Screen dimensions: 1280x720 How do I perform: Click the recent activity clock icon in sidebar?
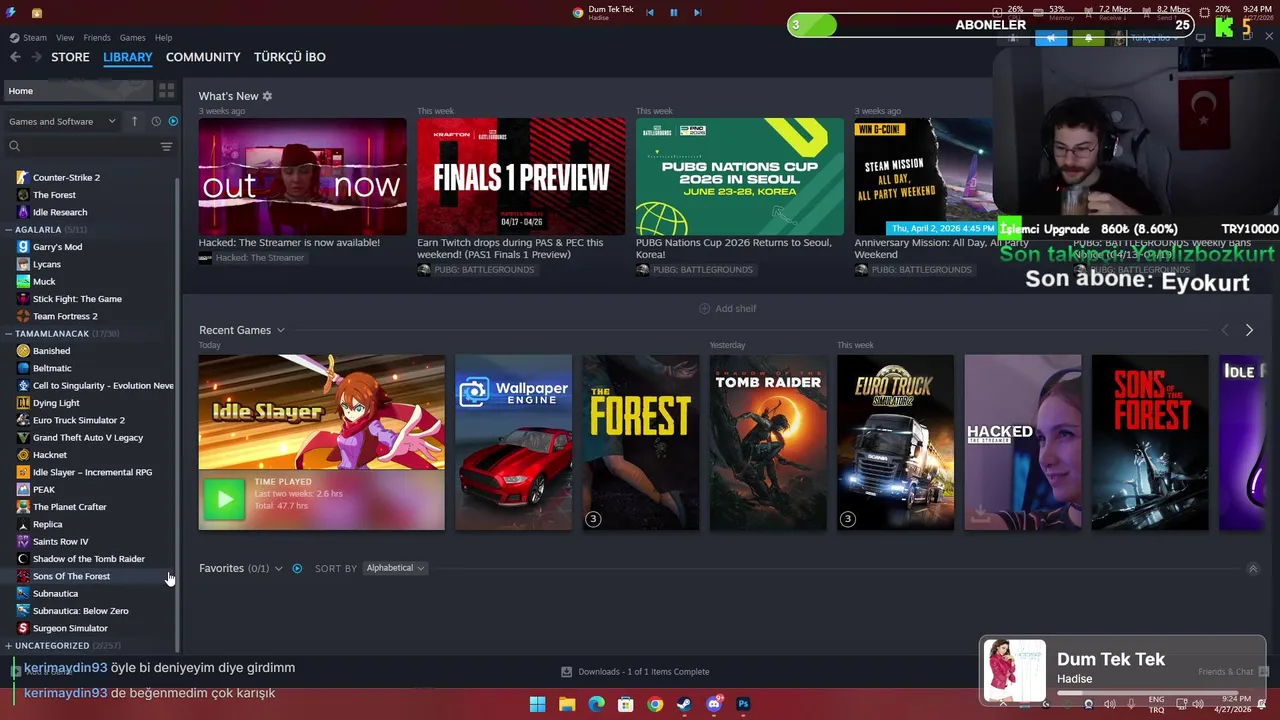[x=156, y=121]
